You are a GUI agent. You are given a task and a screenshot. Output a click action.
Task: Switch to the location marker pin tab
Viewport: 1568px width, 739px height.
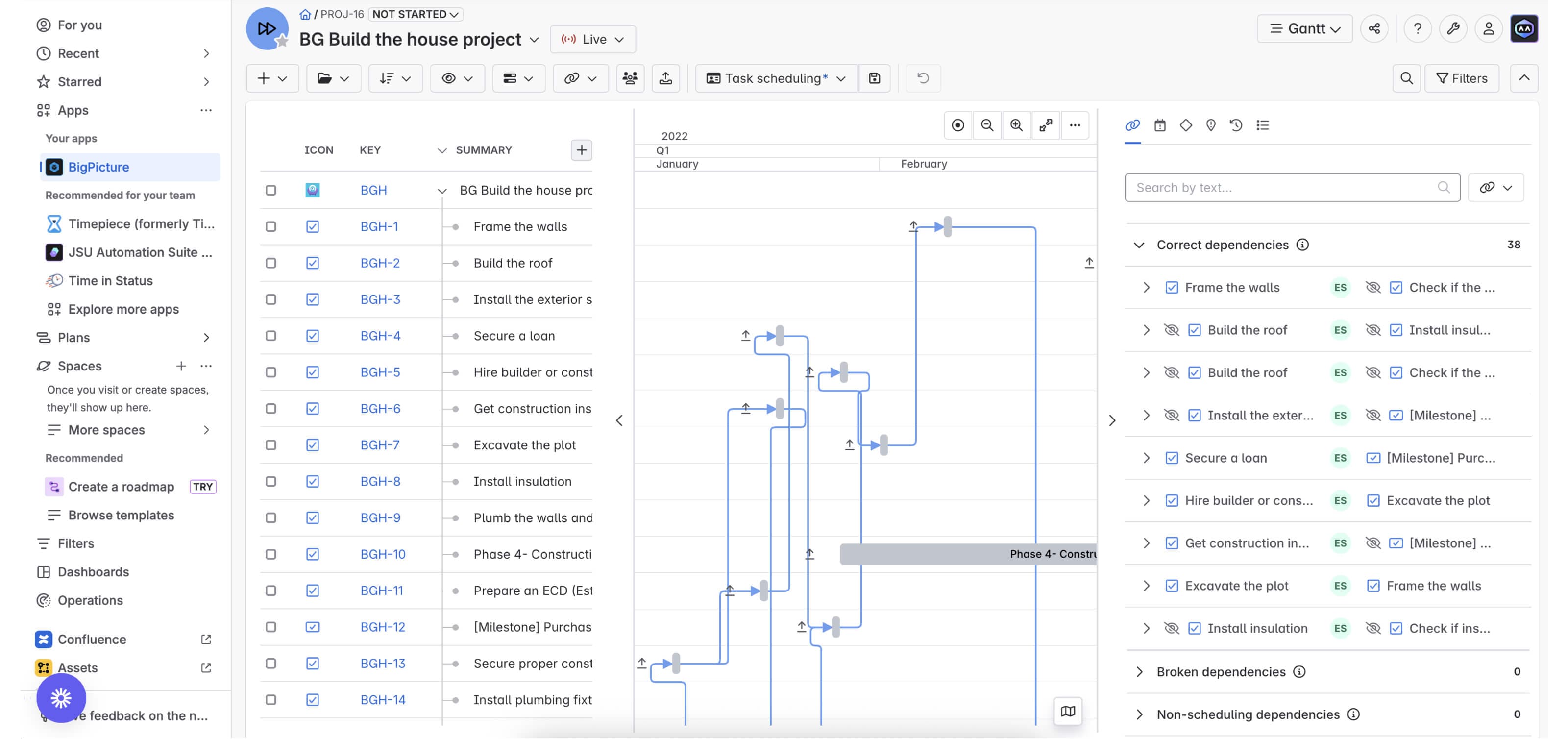pyautogui.click(x=1211, y=125)
